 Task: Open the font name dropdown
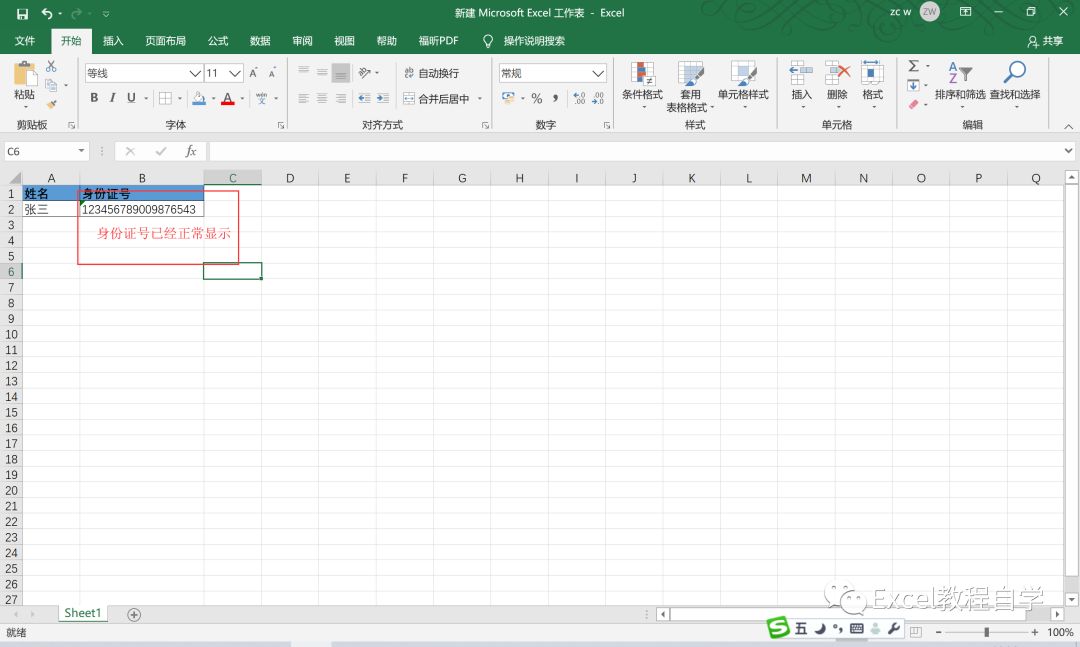click(x=195, y=73)
